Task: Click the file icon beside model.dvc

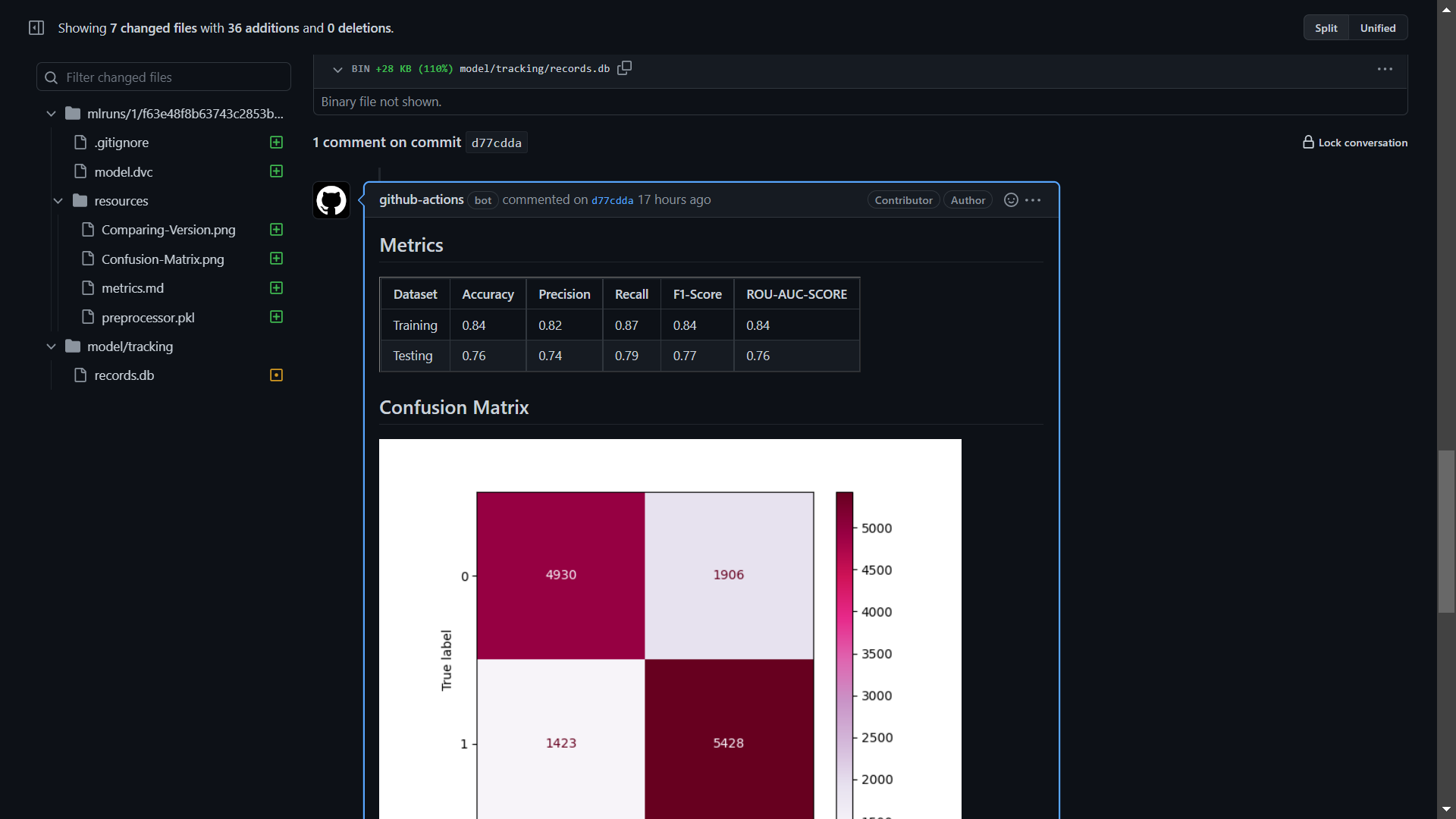Action: tap(80, 171)
